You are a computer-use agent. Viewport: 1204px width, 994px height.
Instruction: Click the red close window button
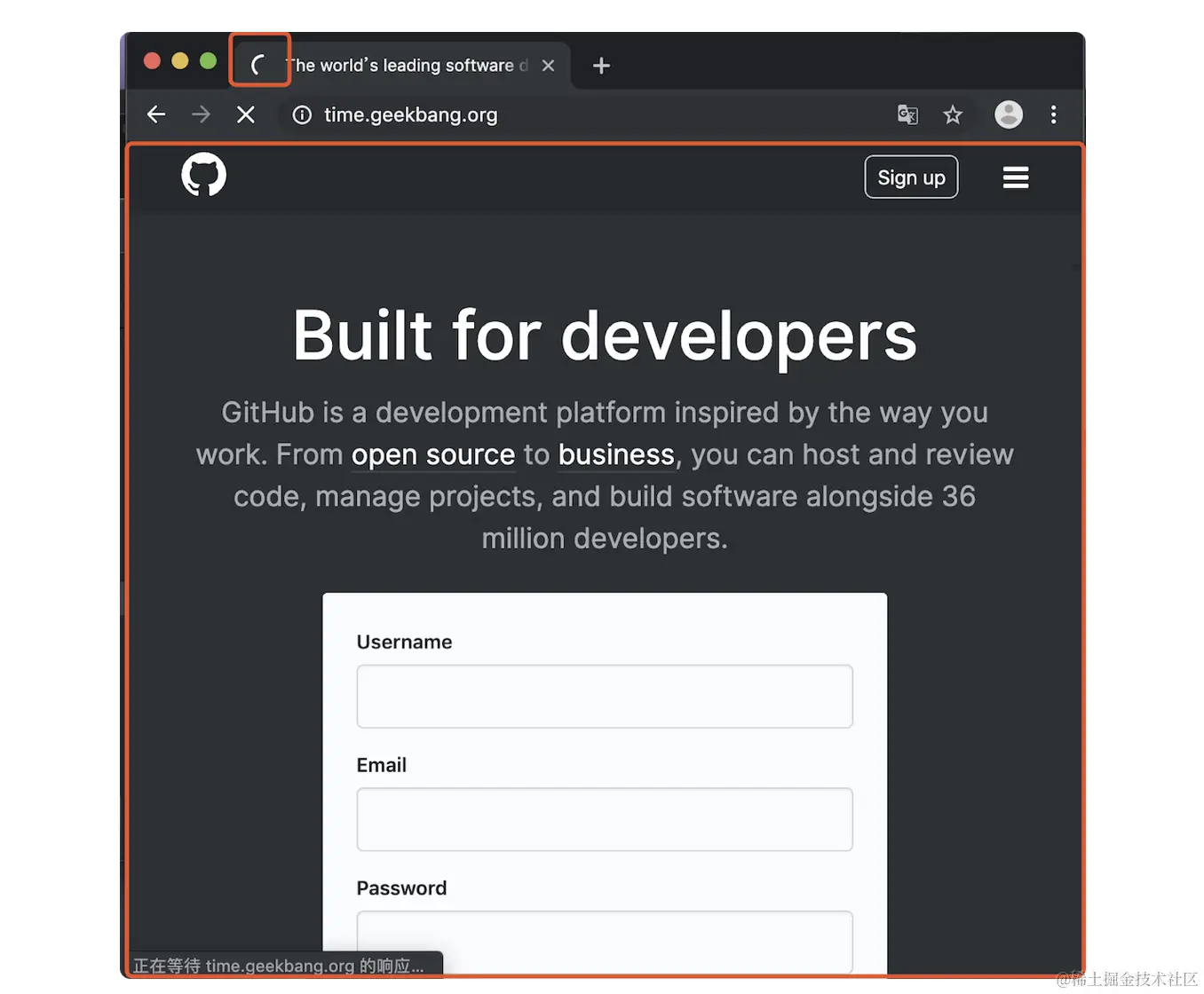point(152,60)
